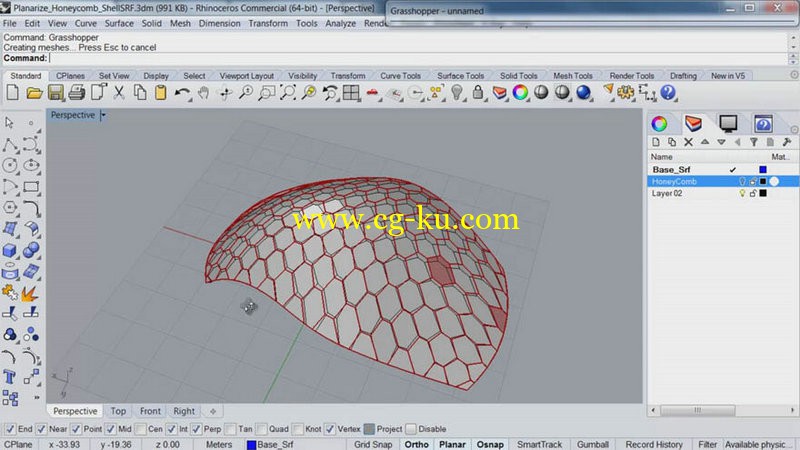Viewport: 800px width, 450px height.
Task: Toggle the End osnap checkbox
Action: point(10,429)
